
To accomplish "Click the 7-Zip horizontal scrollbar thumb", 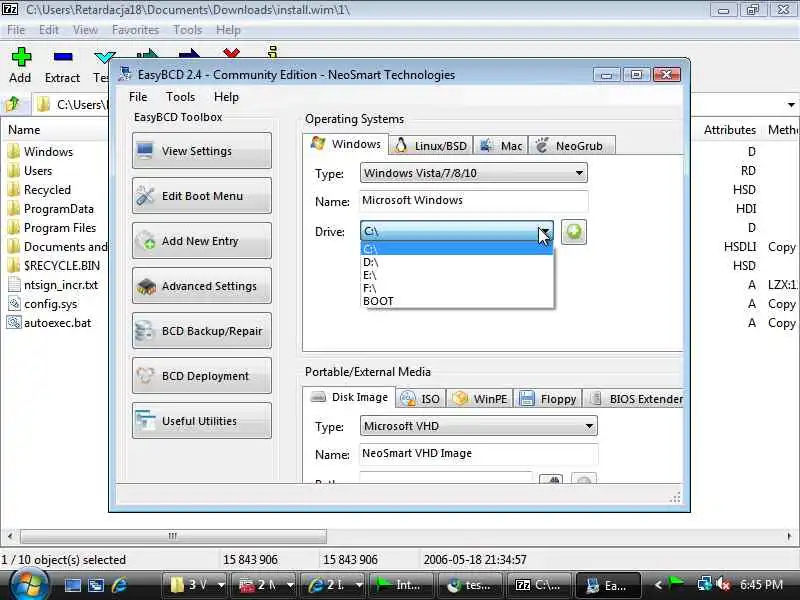I will [x=173, y=536].
